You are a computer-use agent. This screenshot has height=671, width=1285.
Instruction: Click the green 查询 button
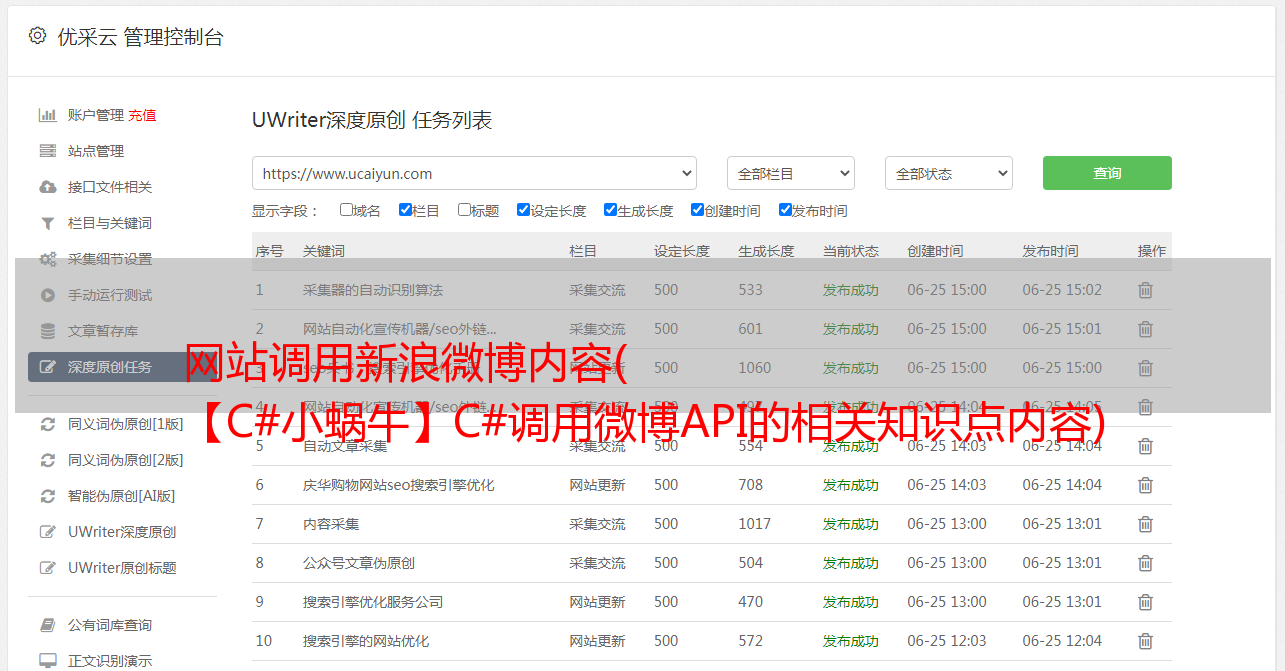pyautogui.click(x=1106, y=173)
